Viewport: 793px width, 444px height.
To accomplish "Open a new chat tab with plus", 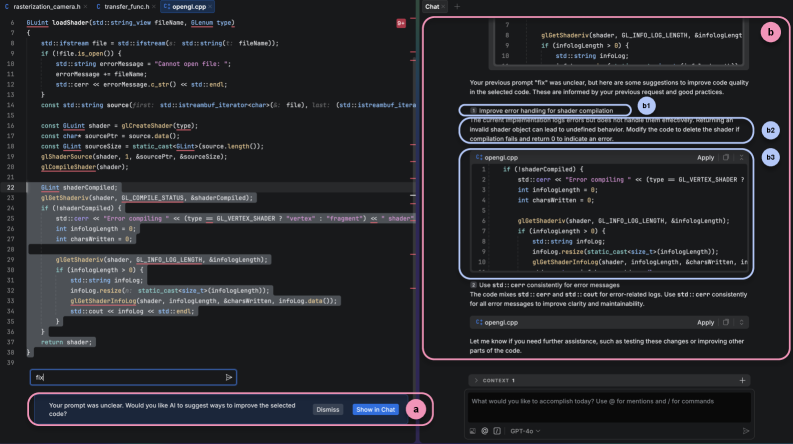I will tap(456, 7).
